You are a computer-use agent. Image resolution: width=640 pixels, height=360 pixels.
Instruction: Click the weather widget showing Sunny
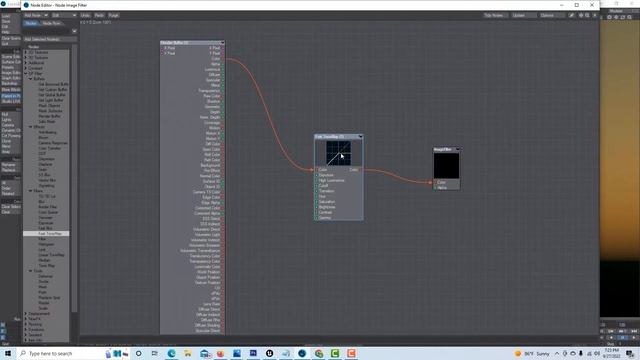point(532,353)
